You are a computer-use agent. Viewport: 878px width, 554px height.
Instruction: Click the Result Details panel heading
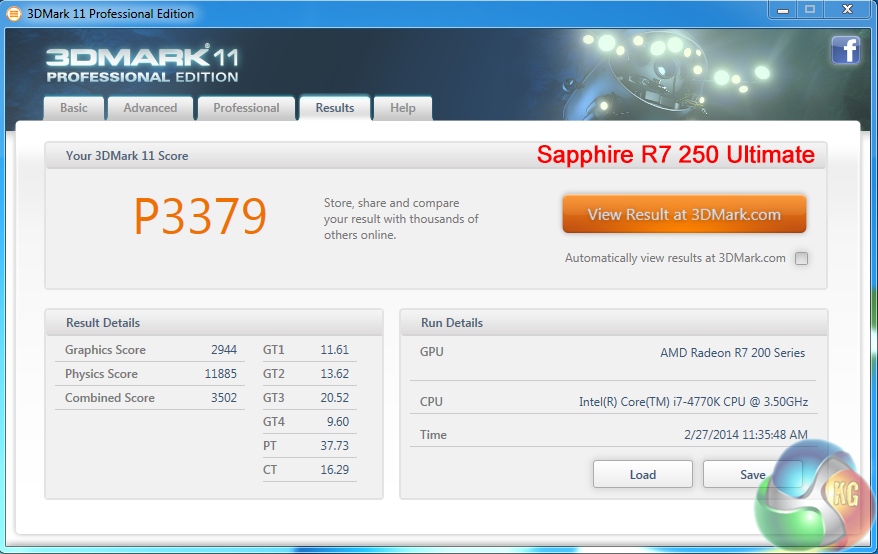(103, 323)
